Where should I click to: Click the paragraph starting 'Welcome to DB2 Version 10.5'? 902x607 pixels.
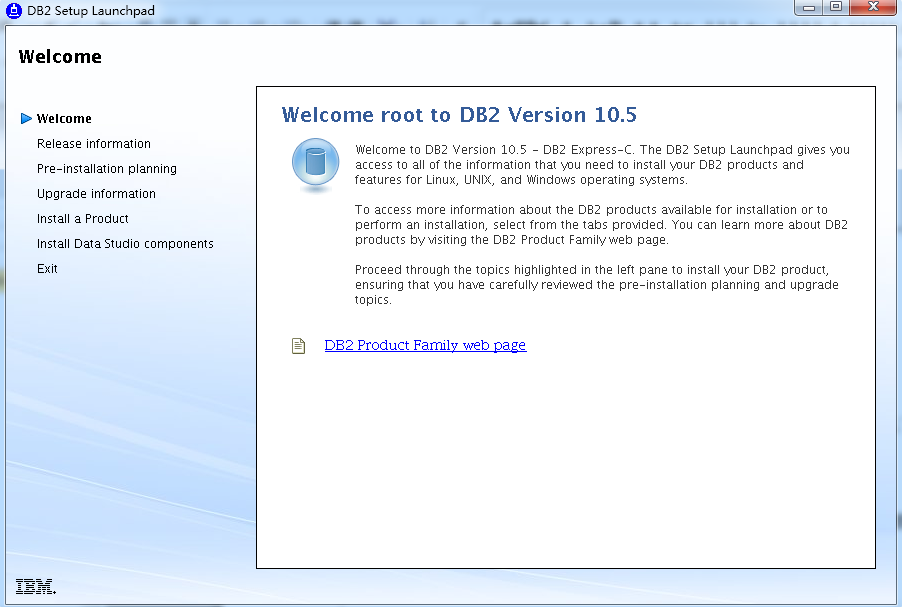602,165
